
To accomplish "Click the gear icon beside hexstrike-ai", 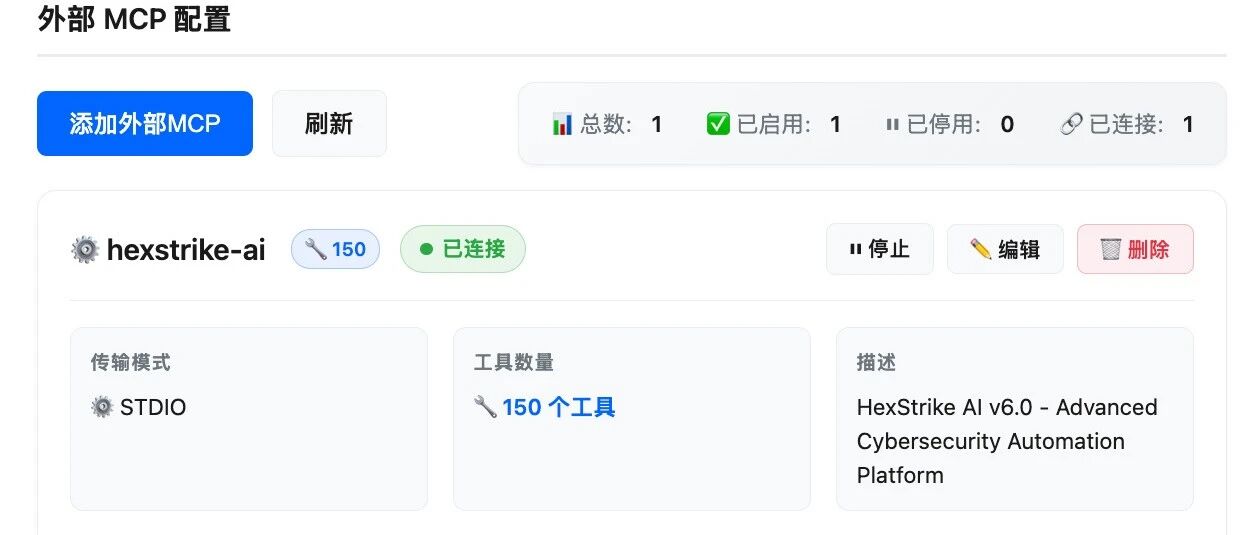I will click(84, 249).
